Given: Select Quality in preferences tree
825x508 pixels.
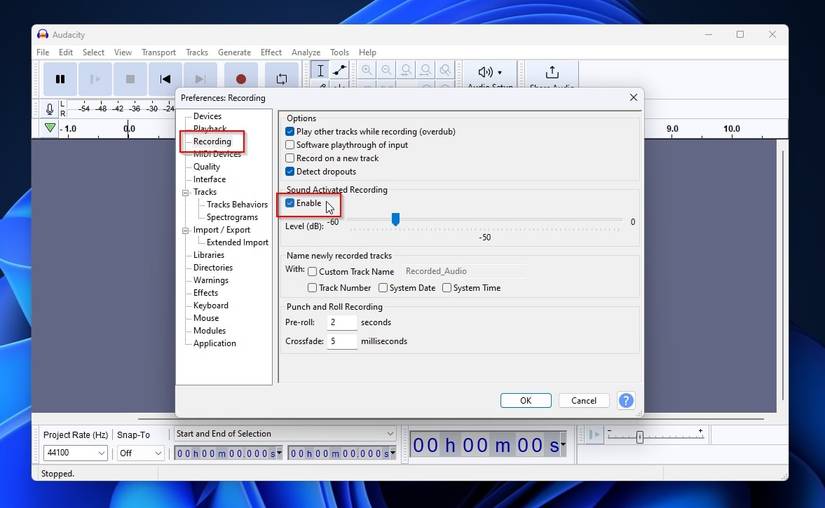Looking at the screenshot, I should point(206,167).
